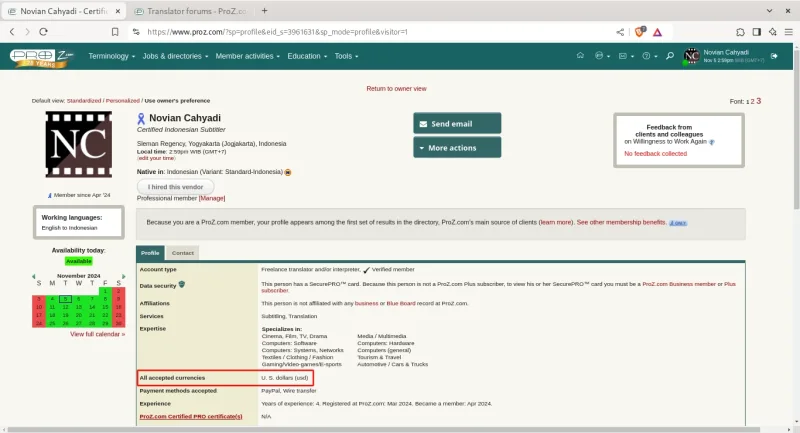Image resolution: width=800 pixels, height=433 pixels.
Task: Open the View full calendar link
Action: pos(97,334)
